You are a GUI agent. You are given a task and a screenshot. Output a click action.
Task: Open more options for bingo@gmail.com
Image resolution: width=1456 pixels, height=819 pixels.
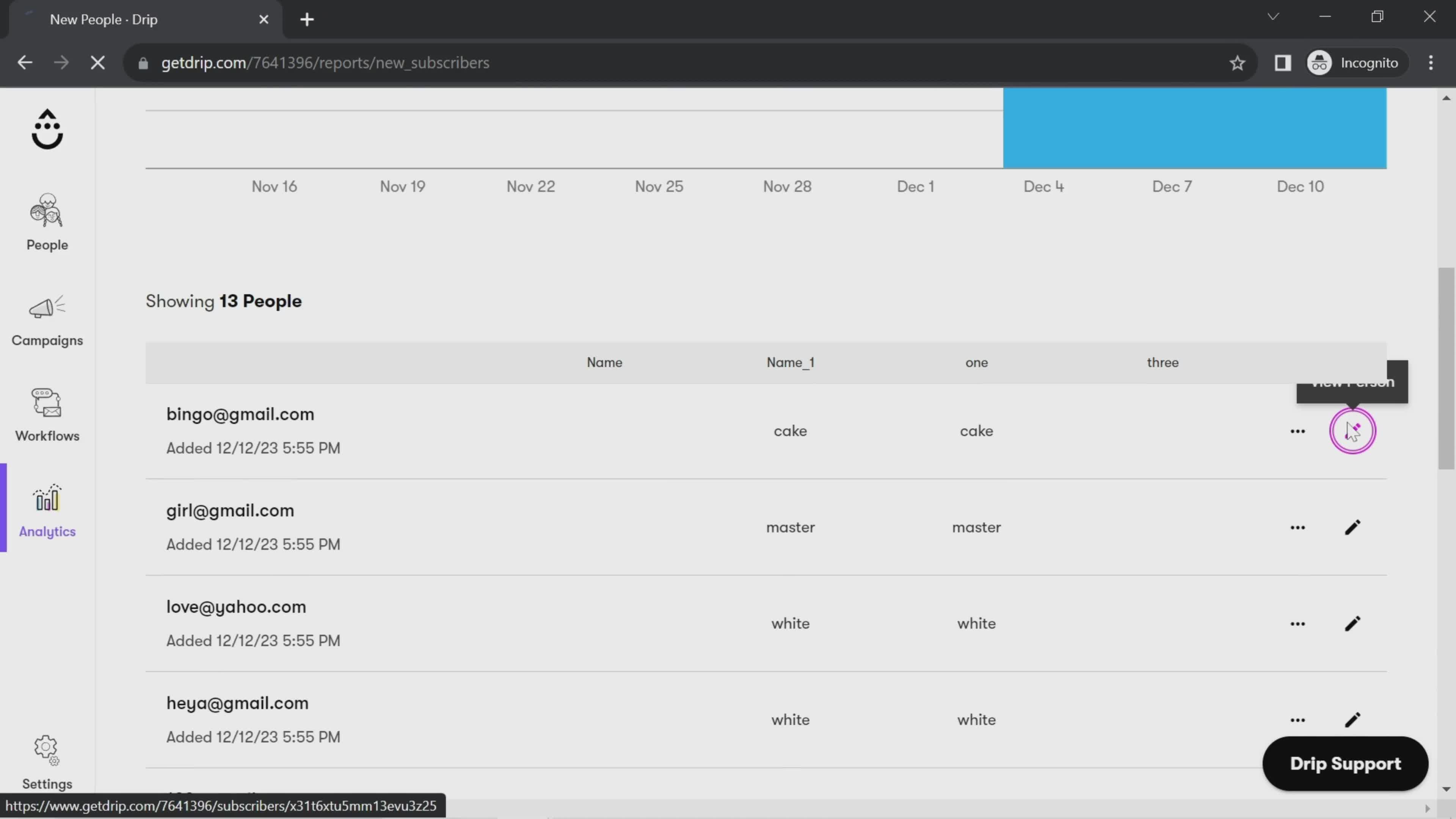point(1298,430)
